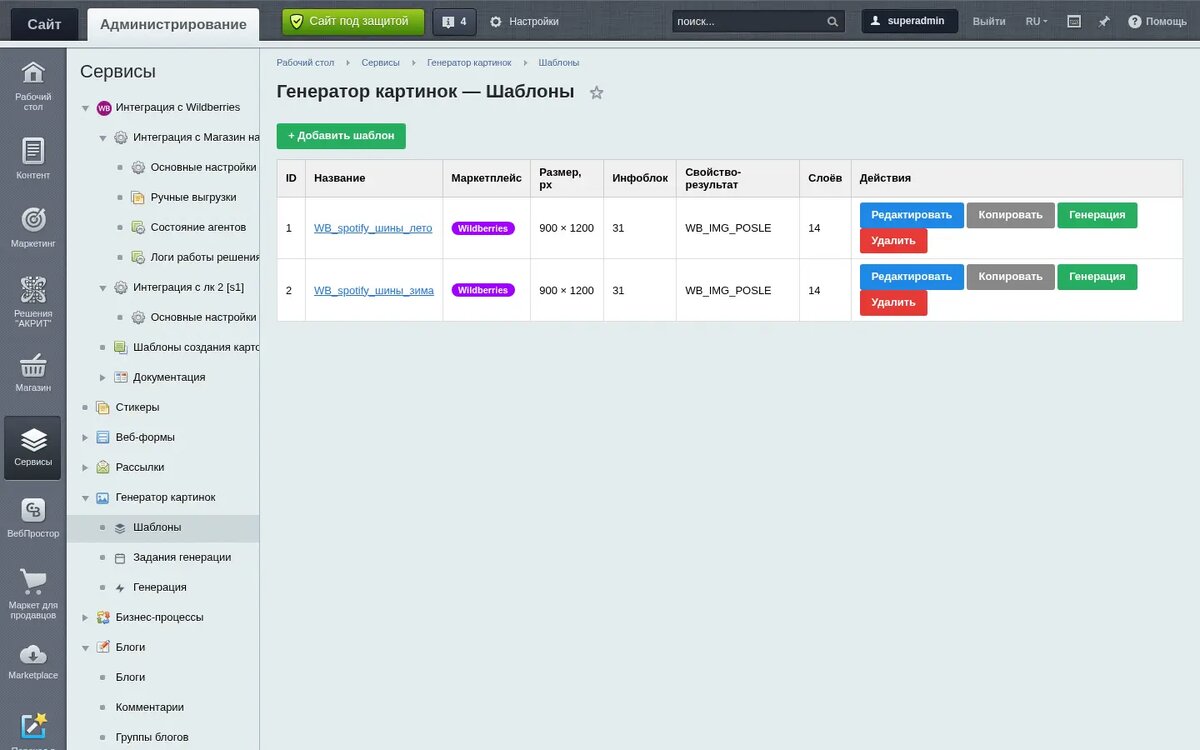This screenshot has width=1200, height=750.
Task: Expand the Веб-формы tree node
Action: click(x=85, y=438)
